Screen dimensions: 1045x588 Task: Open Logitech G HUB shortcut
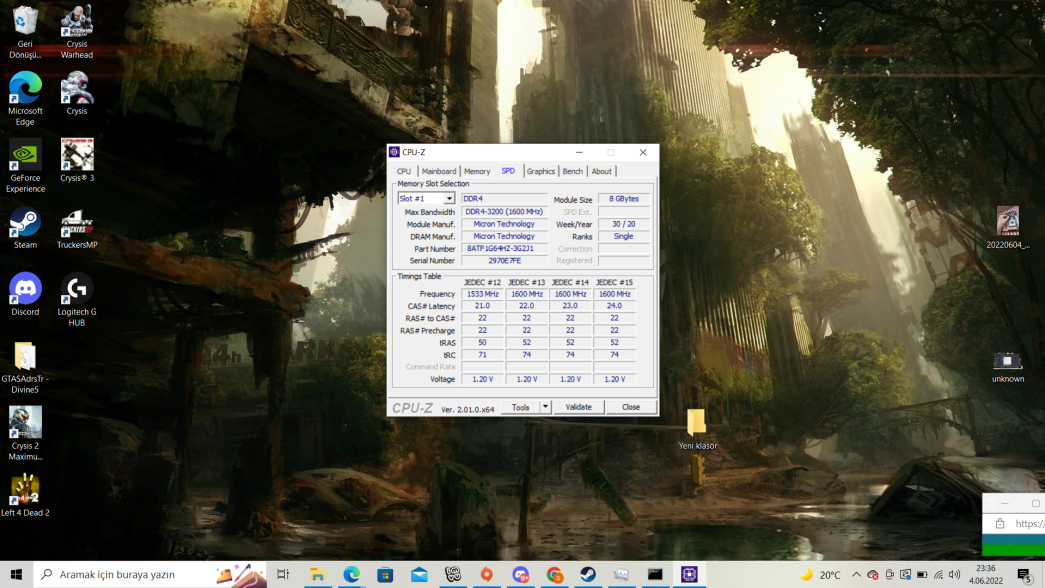[x=77, y=290]
